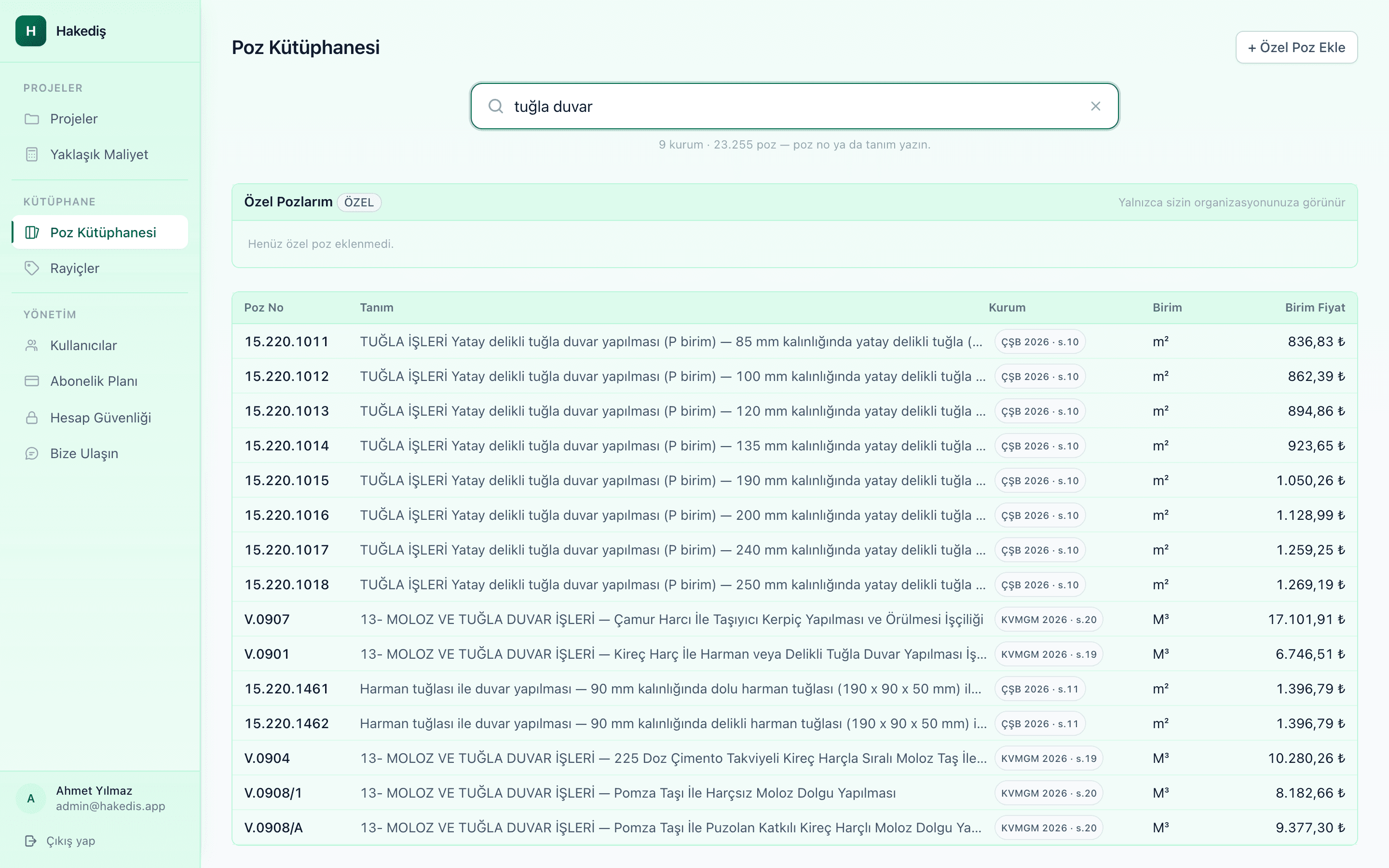1389x868 pixels.
Task: Click KVMGM 2026 · s.19 badge of V.0901
Action: point(1049,654)
